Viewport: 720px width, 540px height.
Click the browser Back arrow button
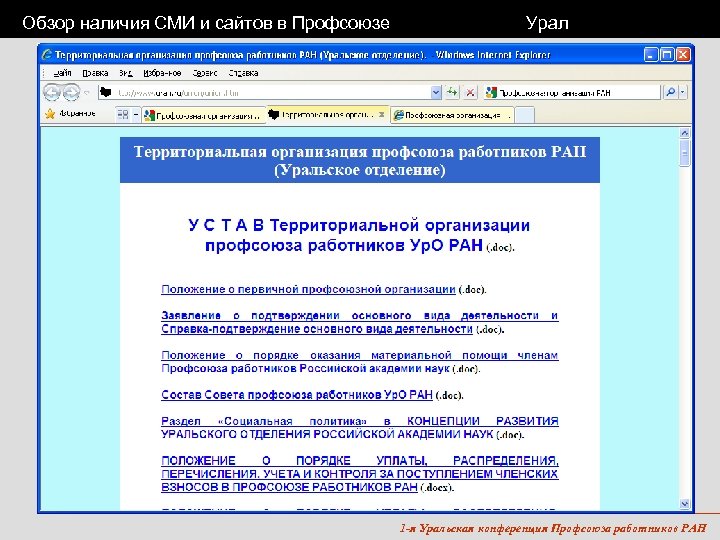coord(51,92)
